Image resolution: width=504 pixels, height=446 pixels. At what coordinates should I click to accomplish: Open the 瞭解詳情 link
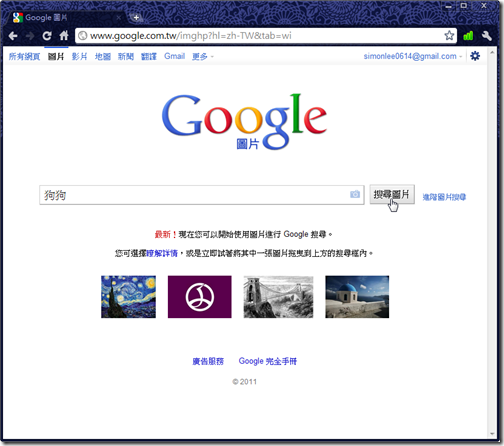tap(162, 254)
